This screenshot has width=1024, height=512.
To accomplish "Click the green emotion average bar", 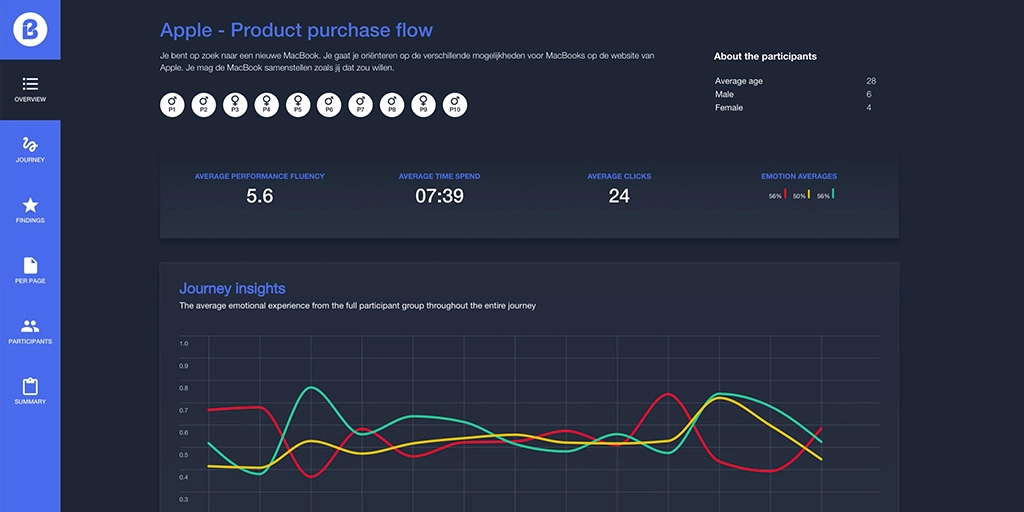I will [833, 194].
